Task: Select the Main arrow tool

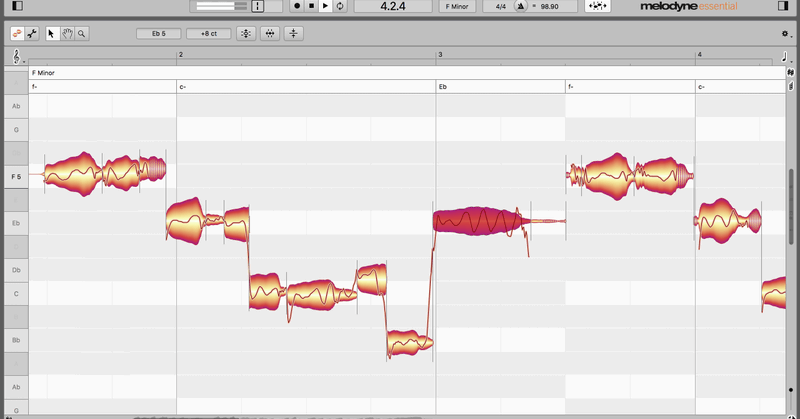Action: click(x=52, y=34)
